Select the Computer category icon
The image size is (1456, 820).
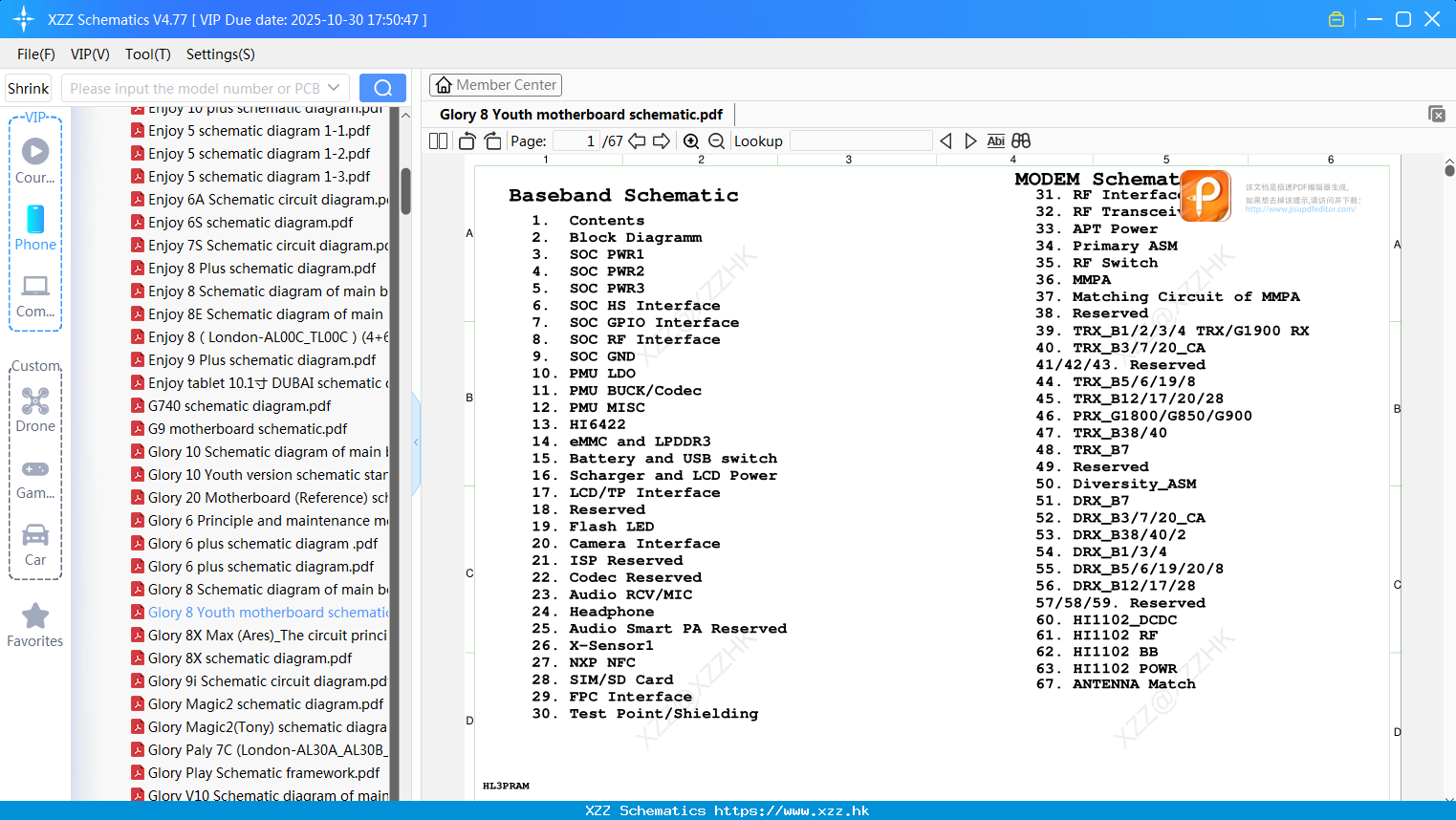tap(35, 295)
